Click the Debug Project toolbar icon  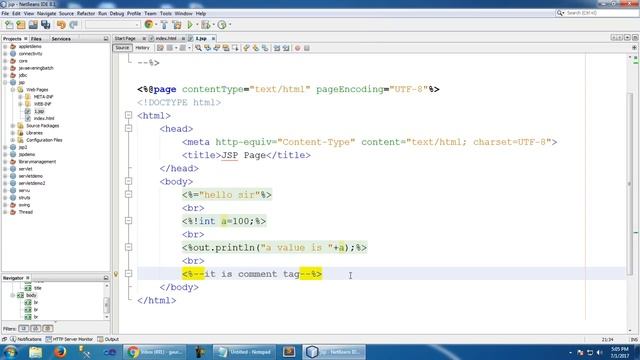coord(205,25)
